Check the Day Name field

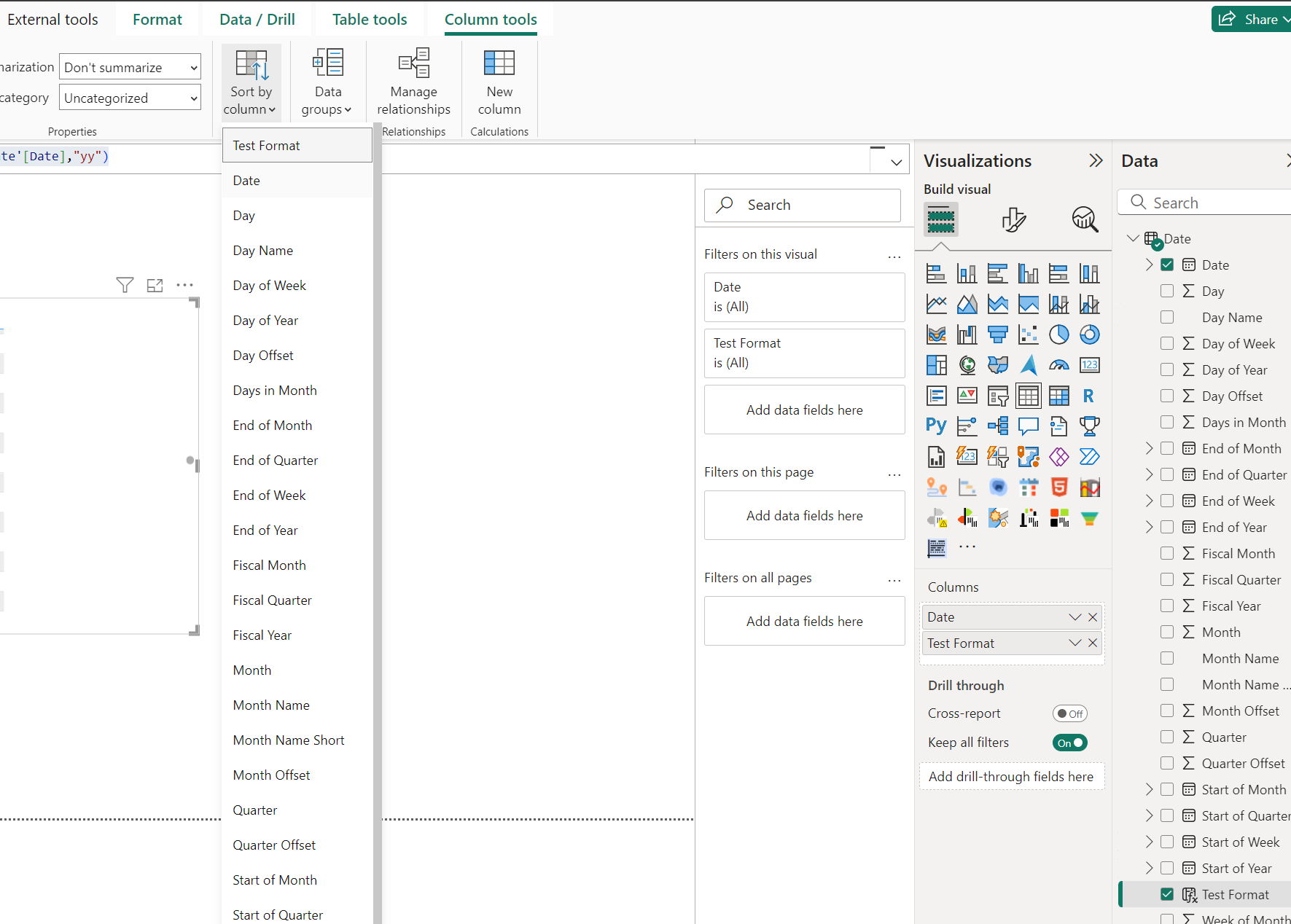click(1167, 317)
